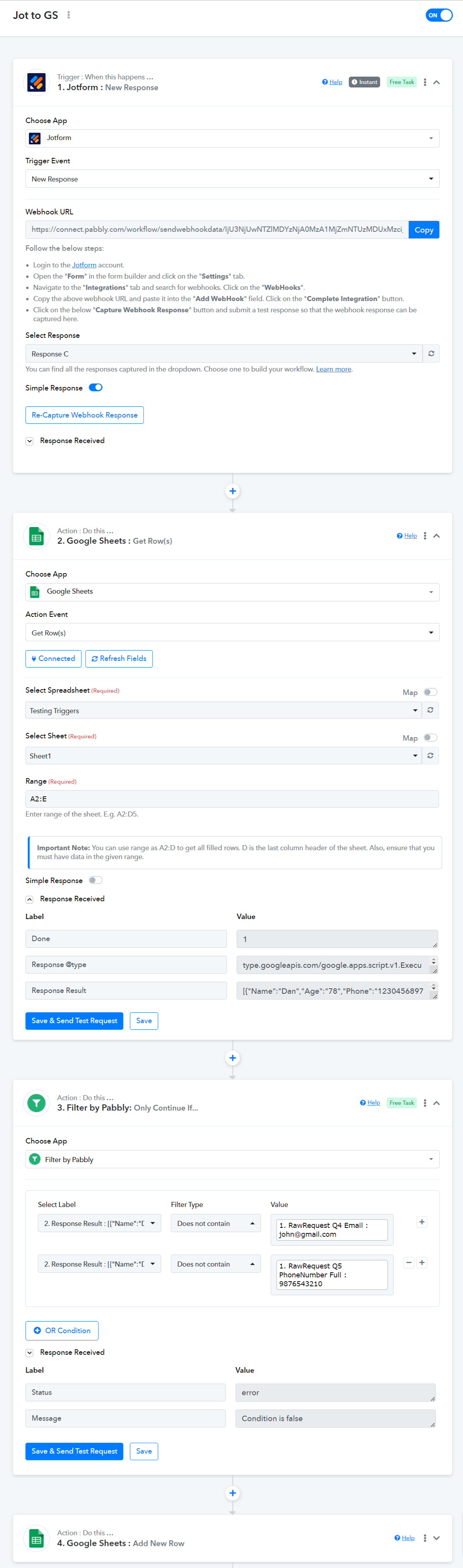Remove second filter condition using minus icon
This screenshot has width=463, height=1568.
(x=409, y=1262)
